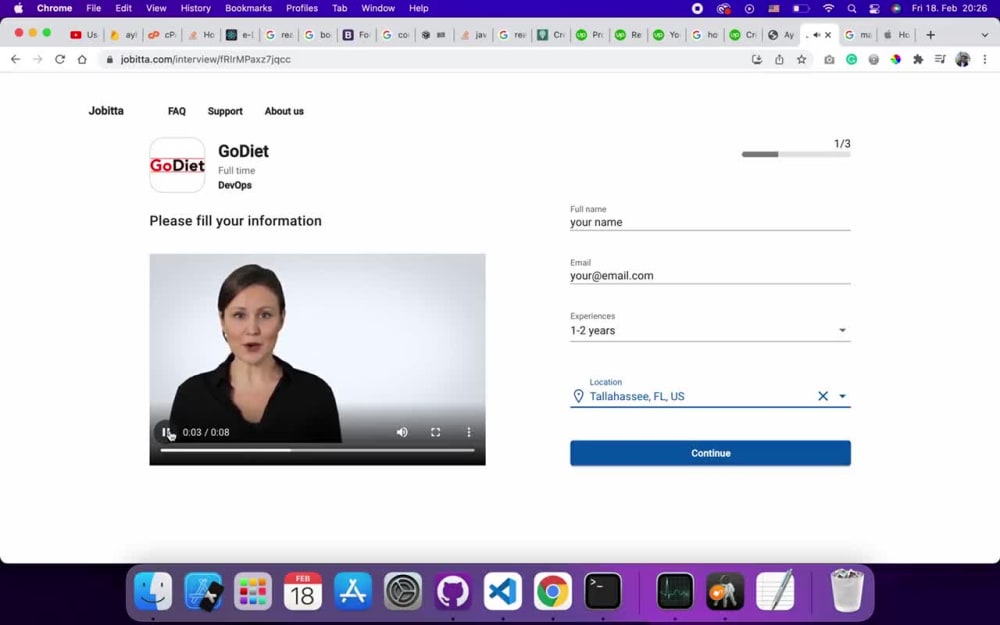This screenshot has width=1000, height=625.
Task: Click the camera screenshot extension icon
Action: pos(829,59)
